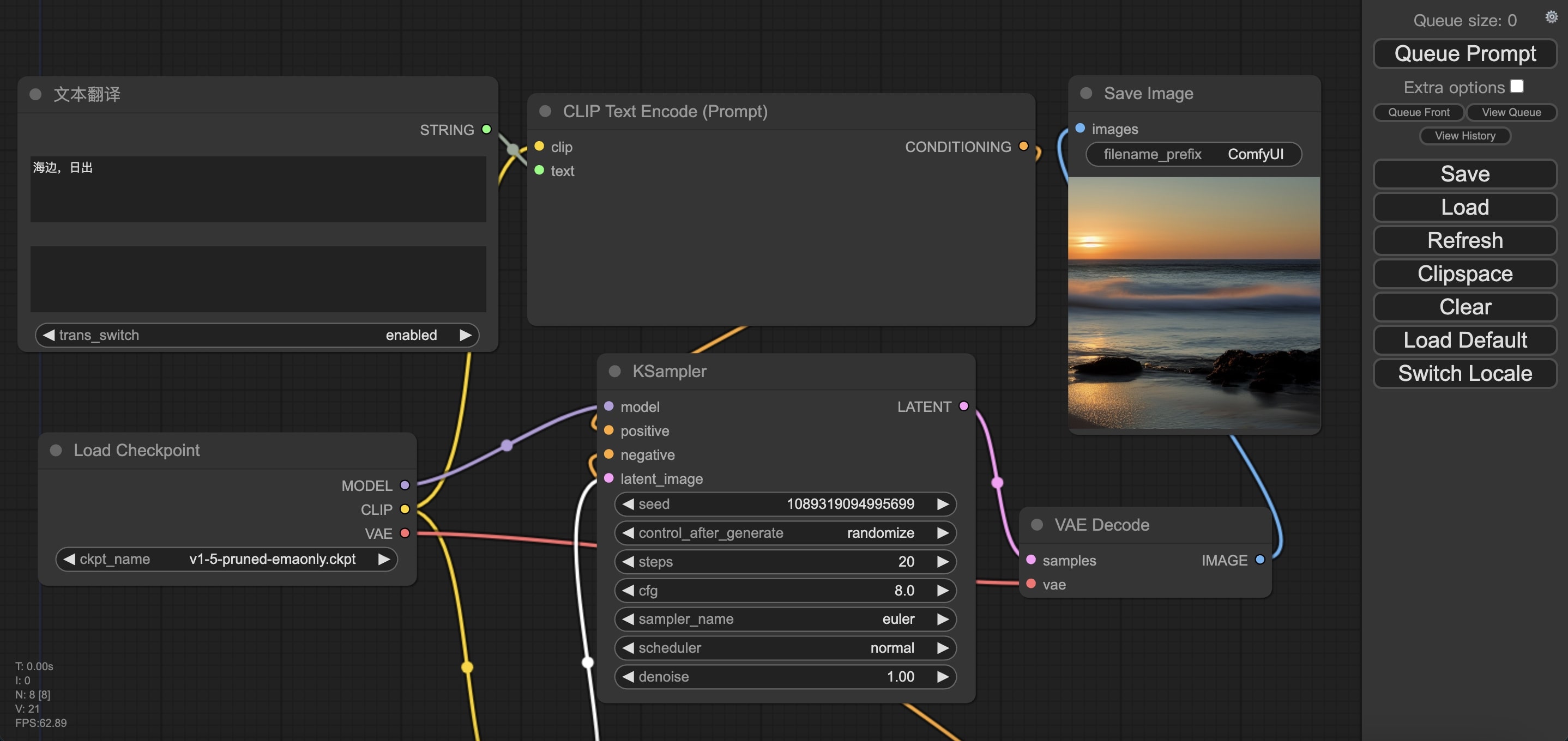Toggle trans_switch with the right arrow
Viewport: 1568px width, 741px height.
click(465, 335)
